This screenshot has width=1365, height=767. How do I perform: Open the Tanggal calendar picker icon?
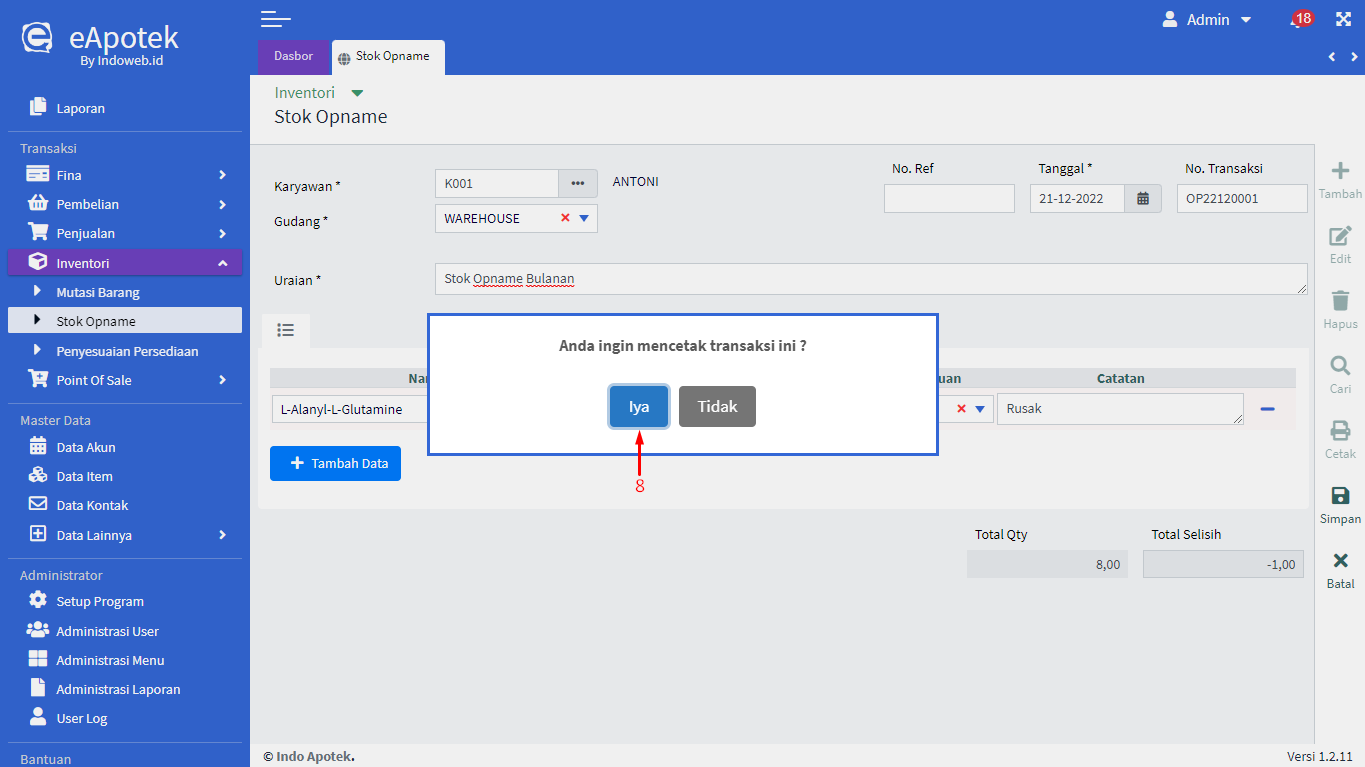tap(1143, 198)
